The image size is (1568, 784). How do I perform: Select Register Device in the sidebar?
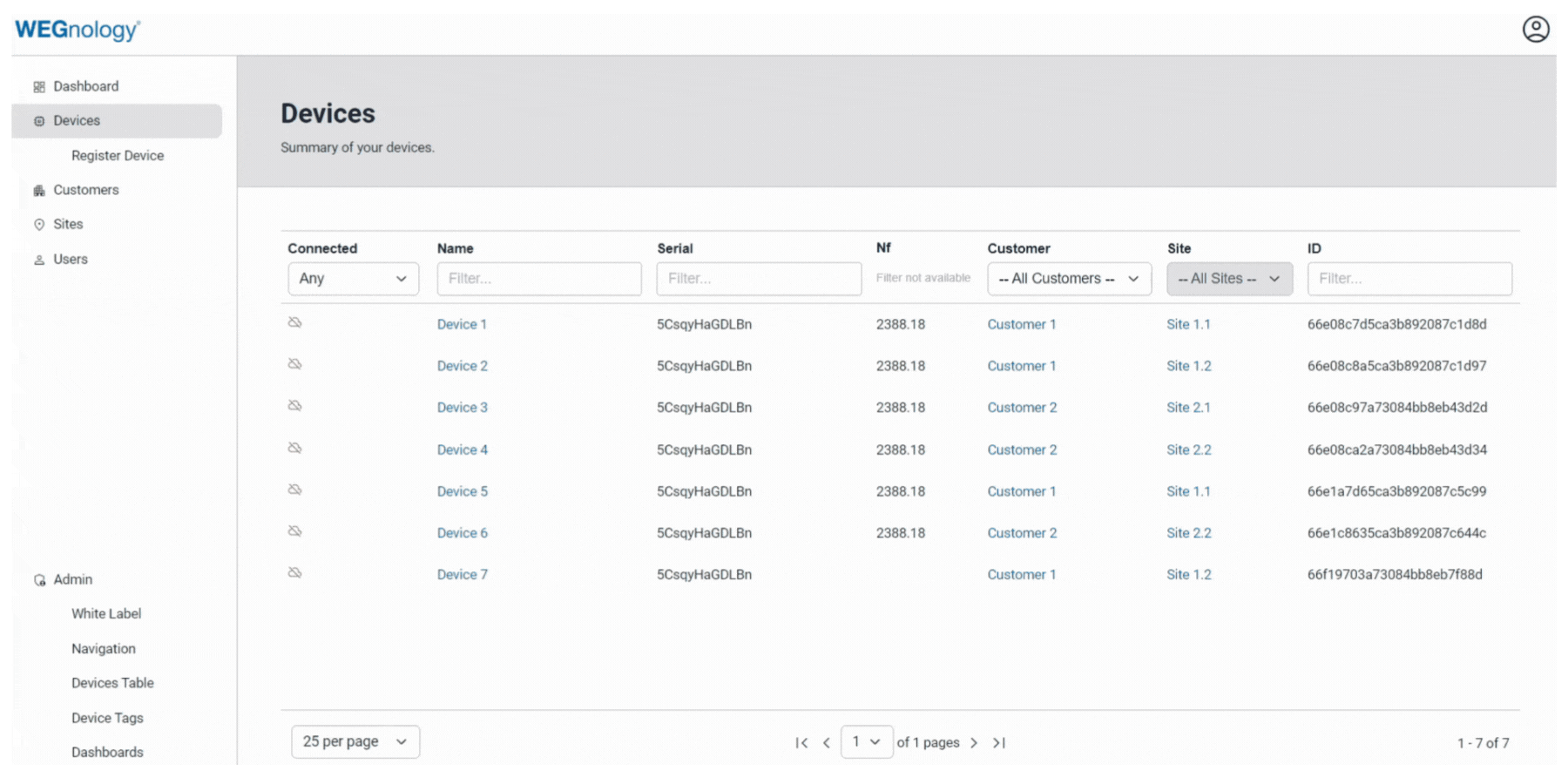coord(118,156)
